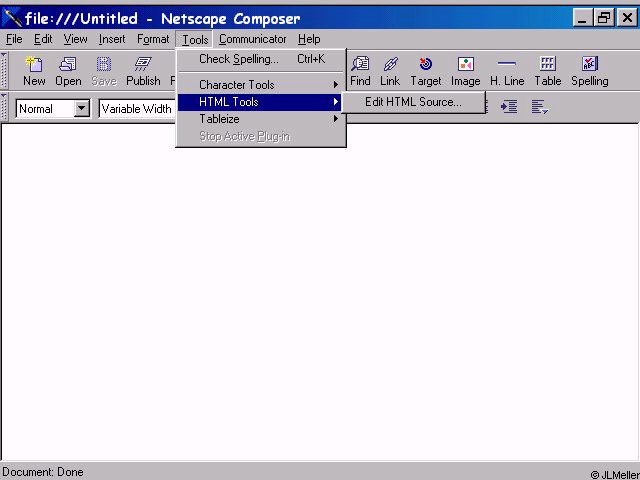Open the Normal paragraph style dropdown
Screen dimensions: 640x480
click(82, 109)
